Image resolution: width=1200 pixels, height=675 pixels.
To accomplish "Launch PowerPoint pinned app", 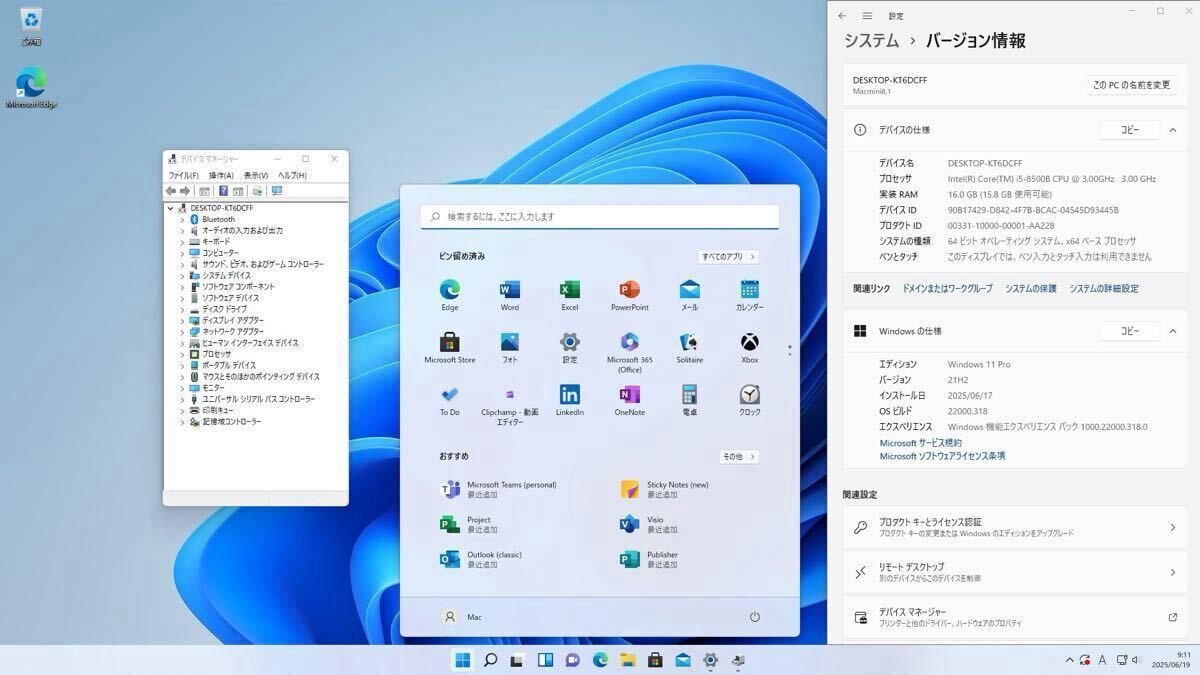I will pyautogui.click(x=630, y=290).
